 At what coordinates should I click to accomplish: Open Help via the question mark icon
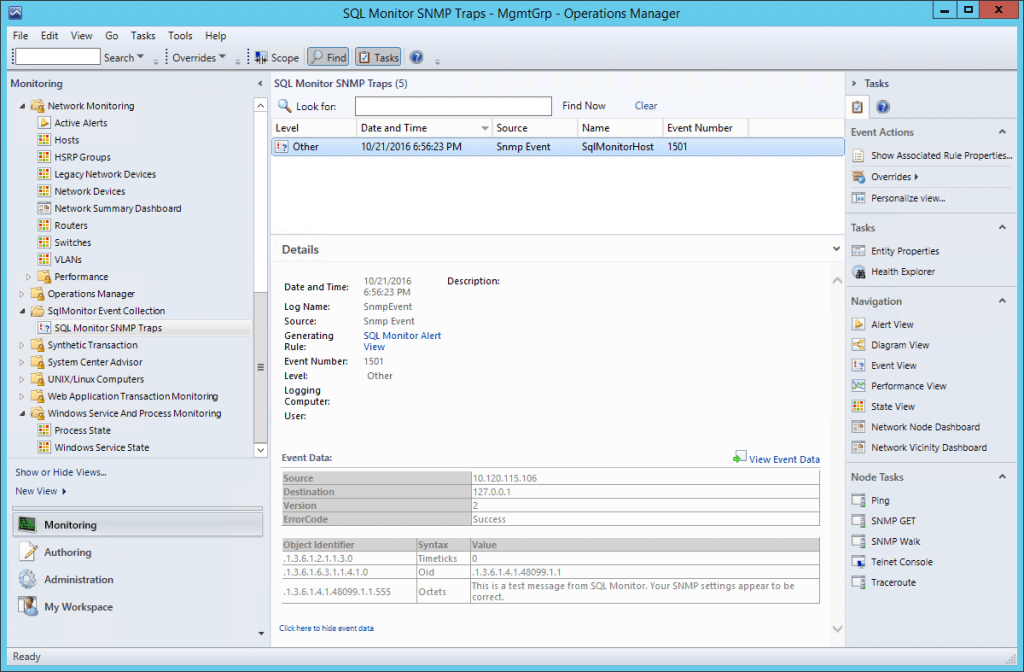pos(416,57)
